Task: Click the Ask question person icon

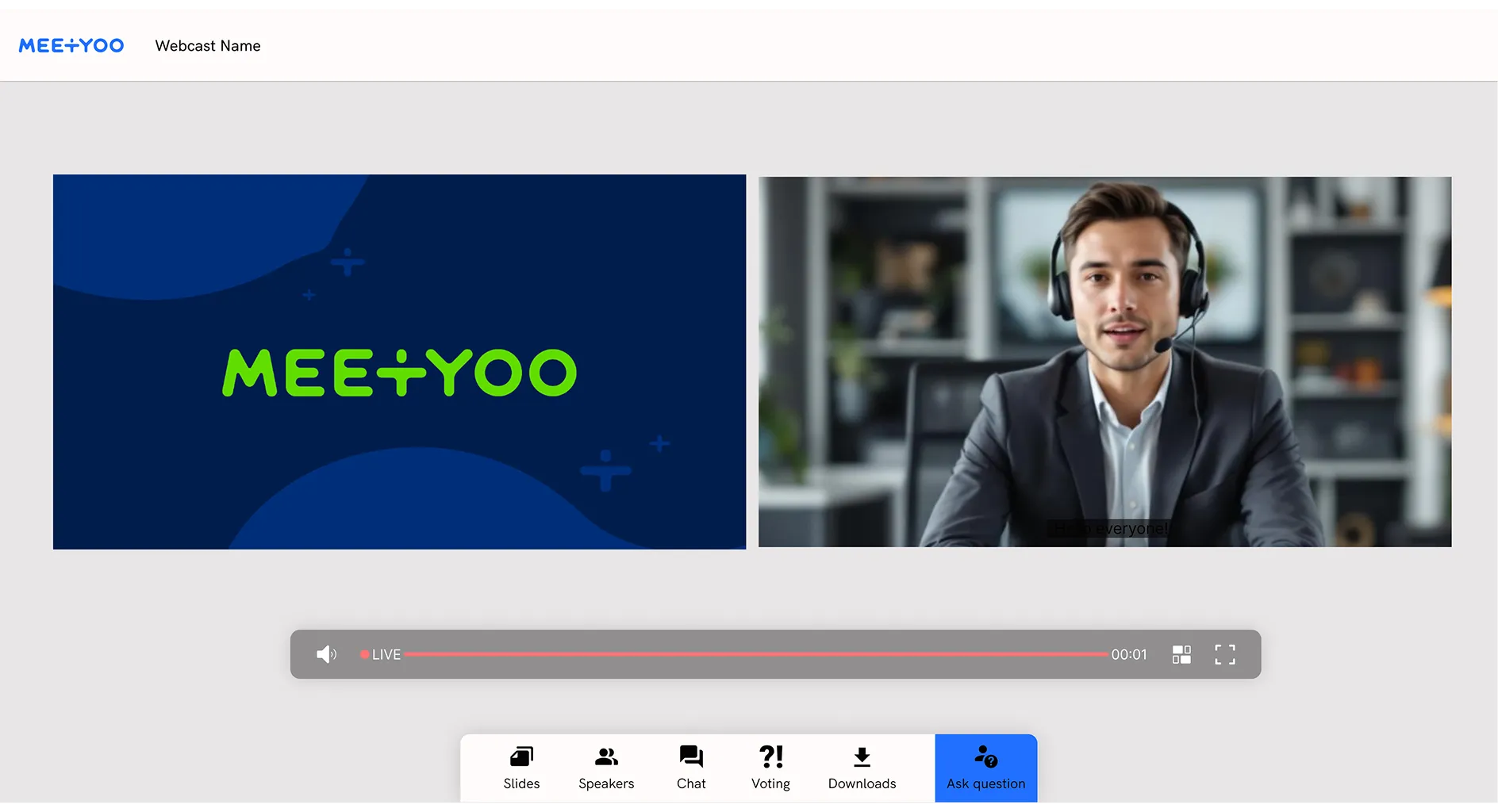Action: point(985,756)
